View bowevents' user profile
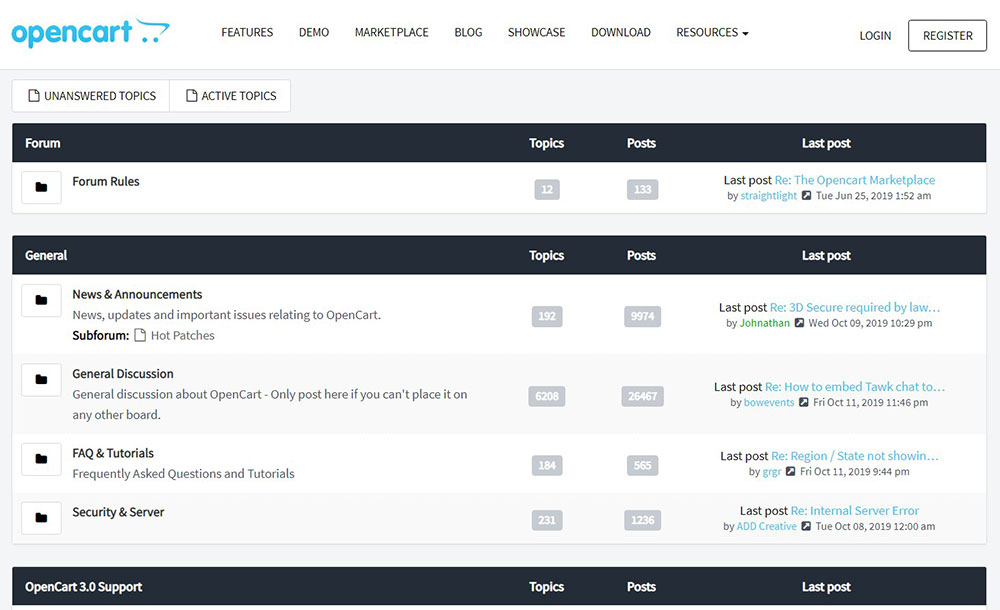Screen dimensions: 1000x610 click(769, 403)
